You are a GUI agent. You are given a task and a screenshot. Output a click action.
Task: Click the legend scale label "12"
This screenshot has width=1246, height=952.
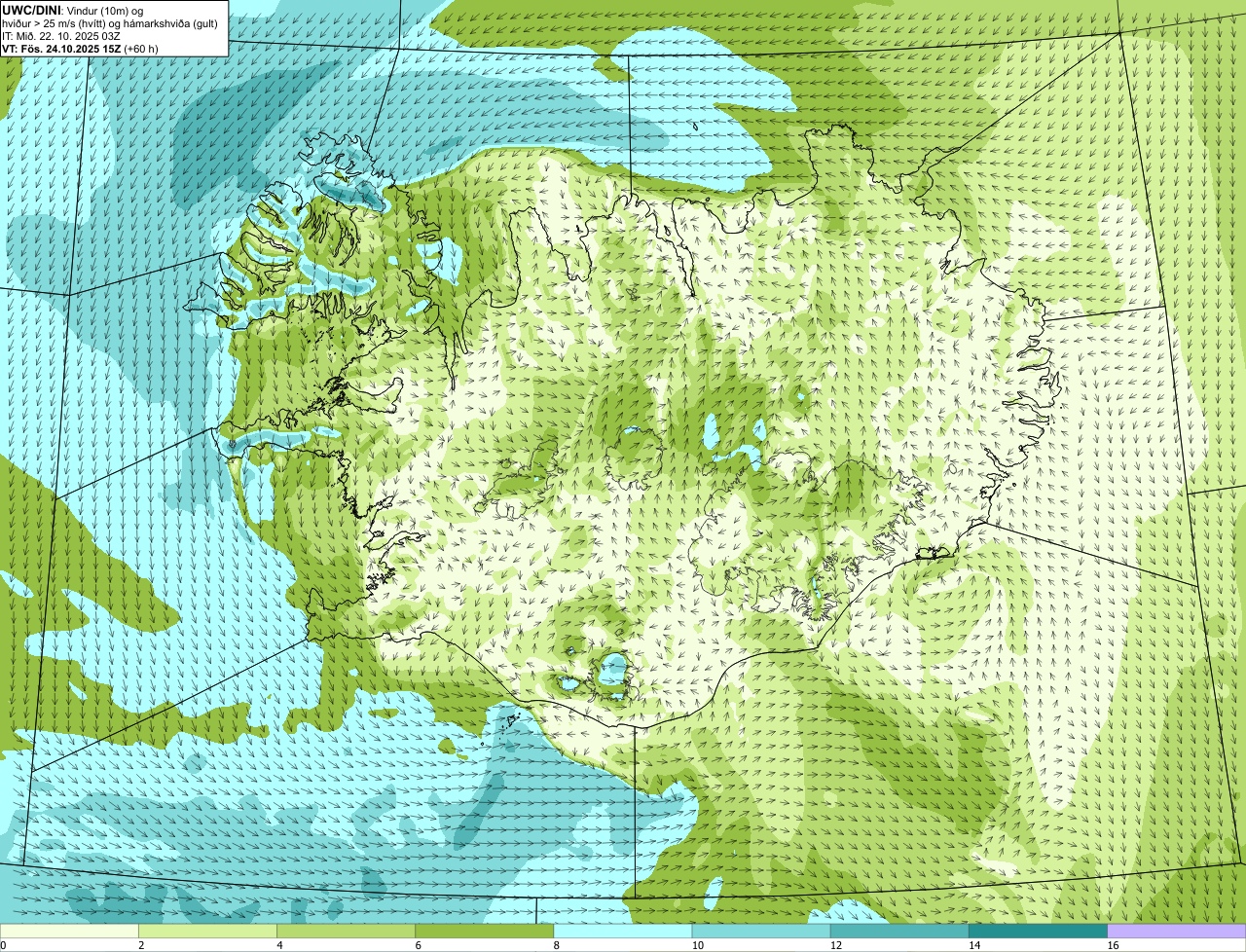tap(836, 945)
